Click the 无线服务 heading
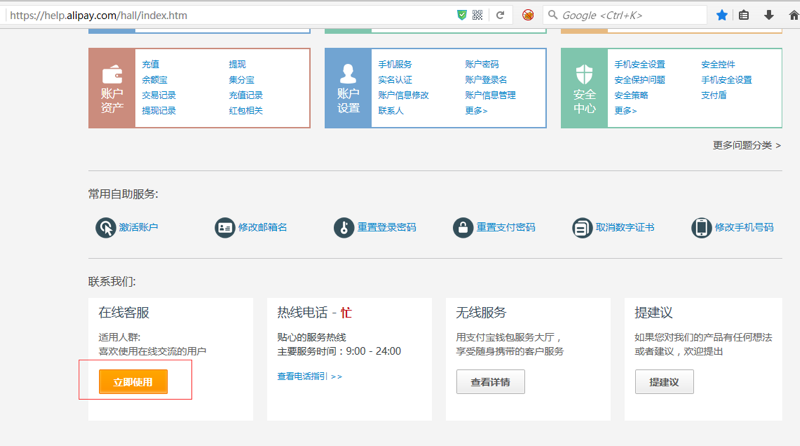 [481, 312]
